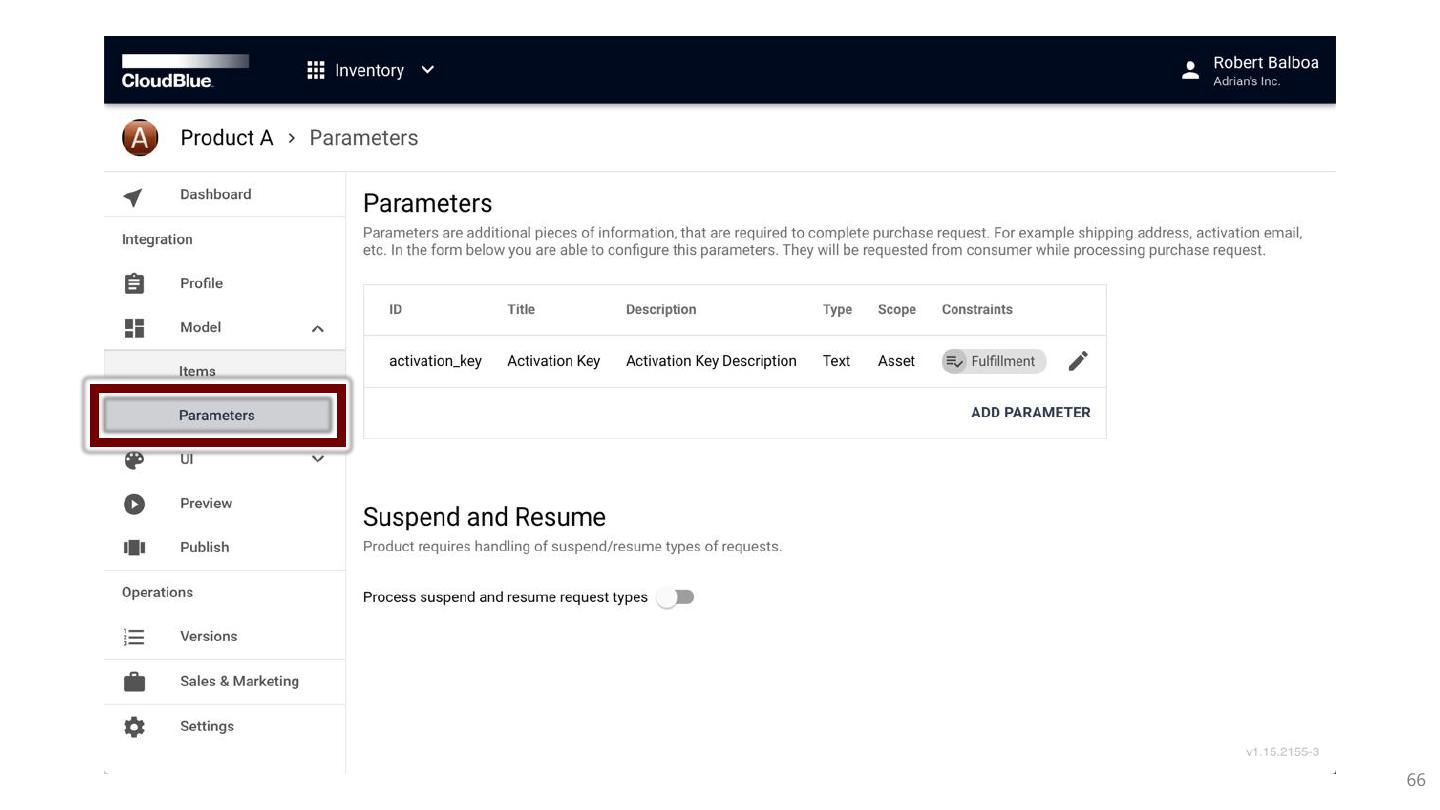Click the Settings gear icon
Viewport: 1440px width, 810px height.
(x=134, y=727)
